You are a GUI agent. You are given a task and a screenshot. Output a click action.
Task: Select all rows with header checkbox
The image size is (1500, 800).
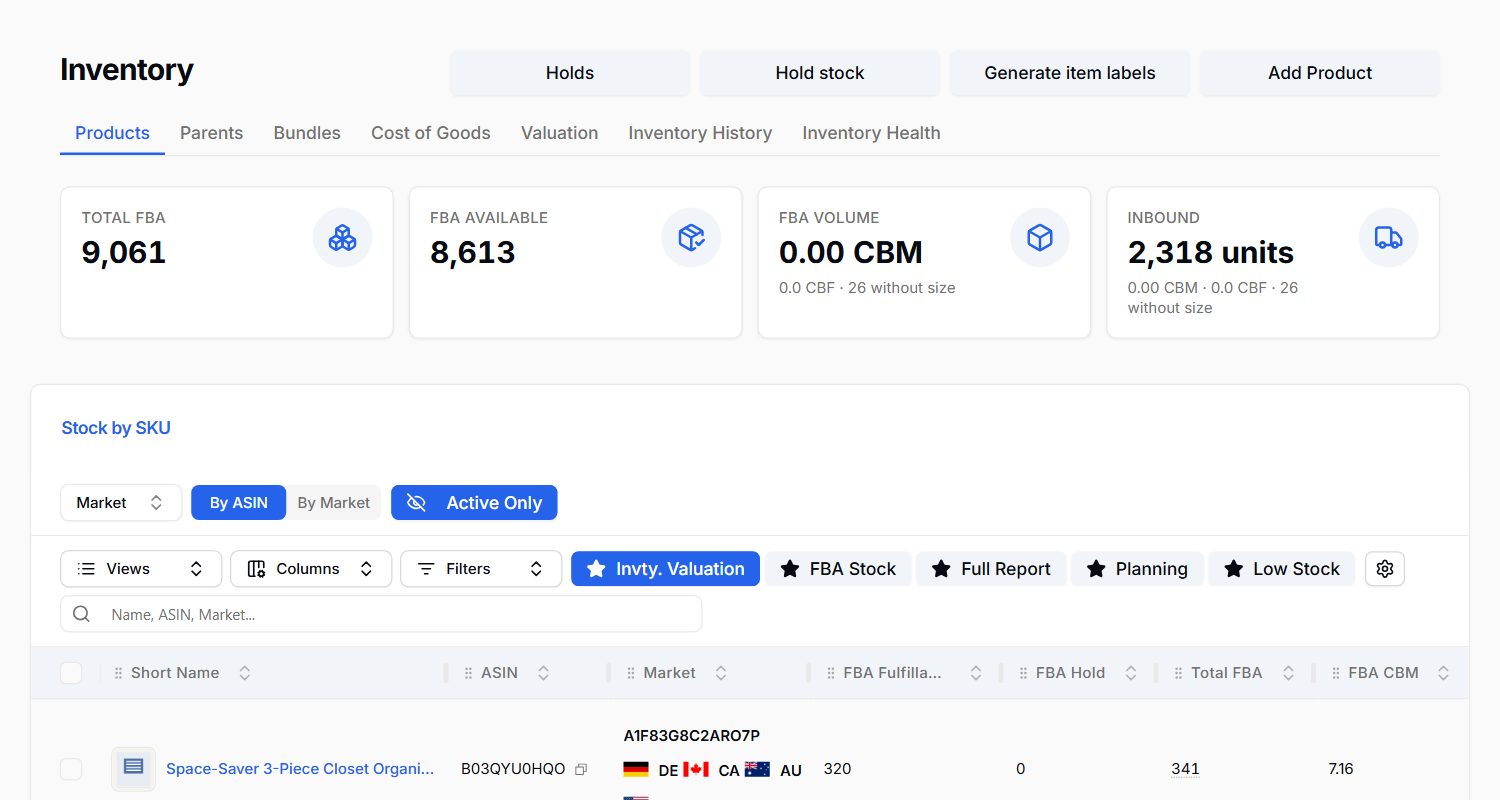click(71, 673)
